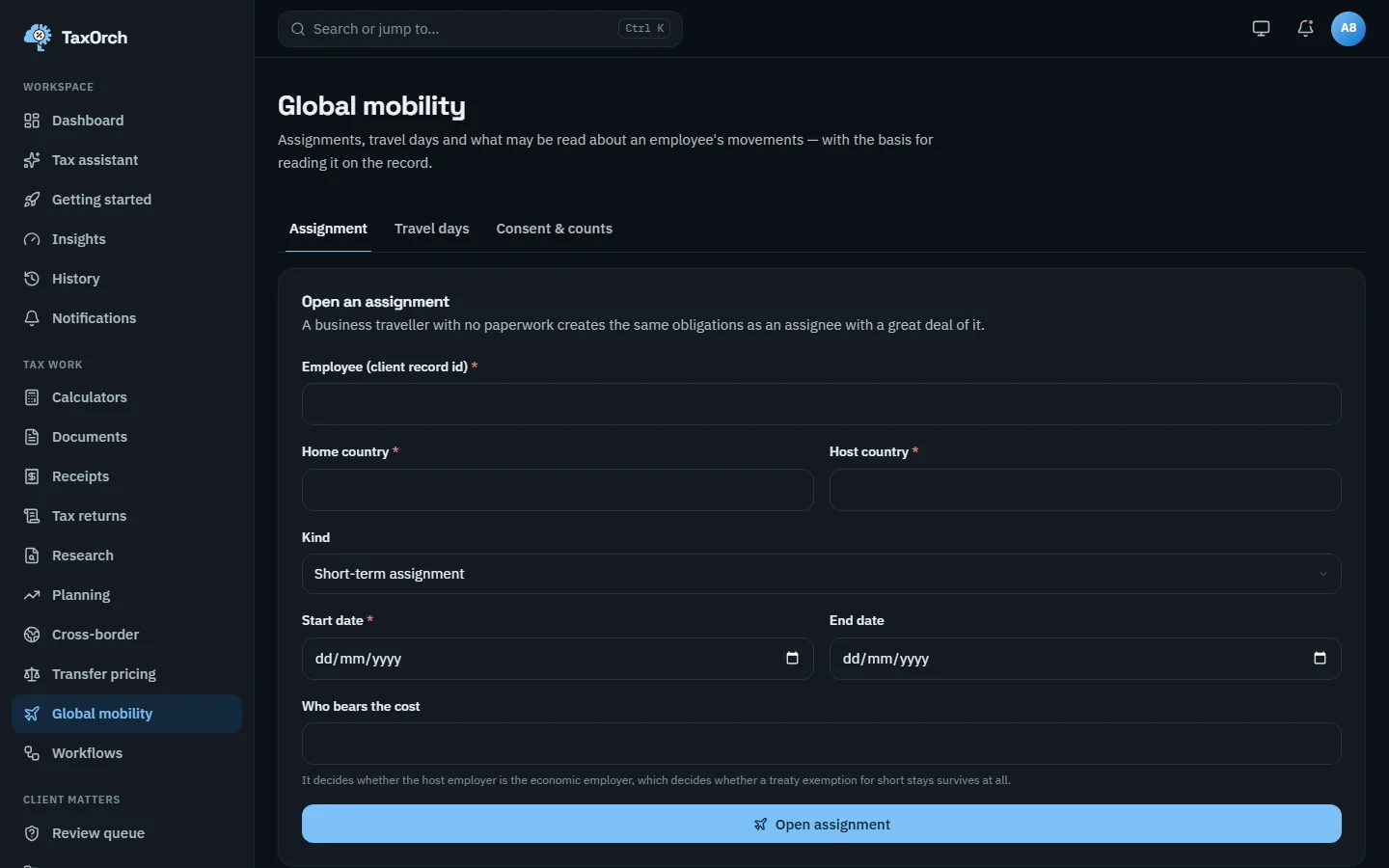Viewport: 1389px width, 868px height.
Task: Open Workflows sidebar item
Action: point(126,753)
